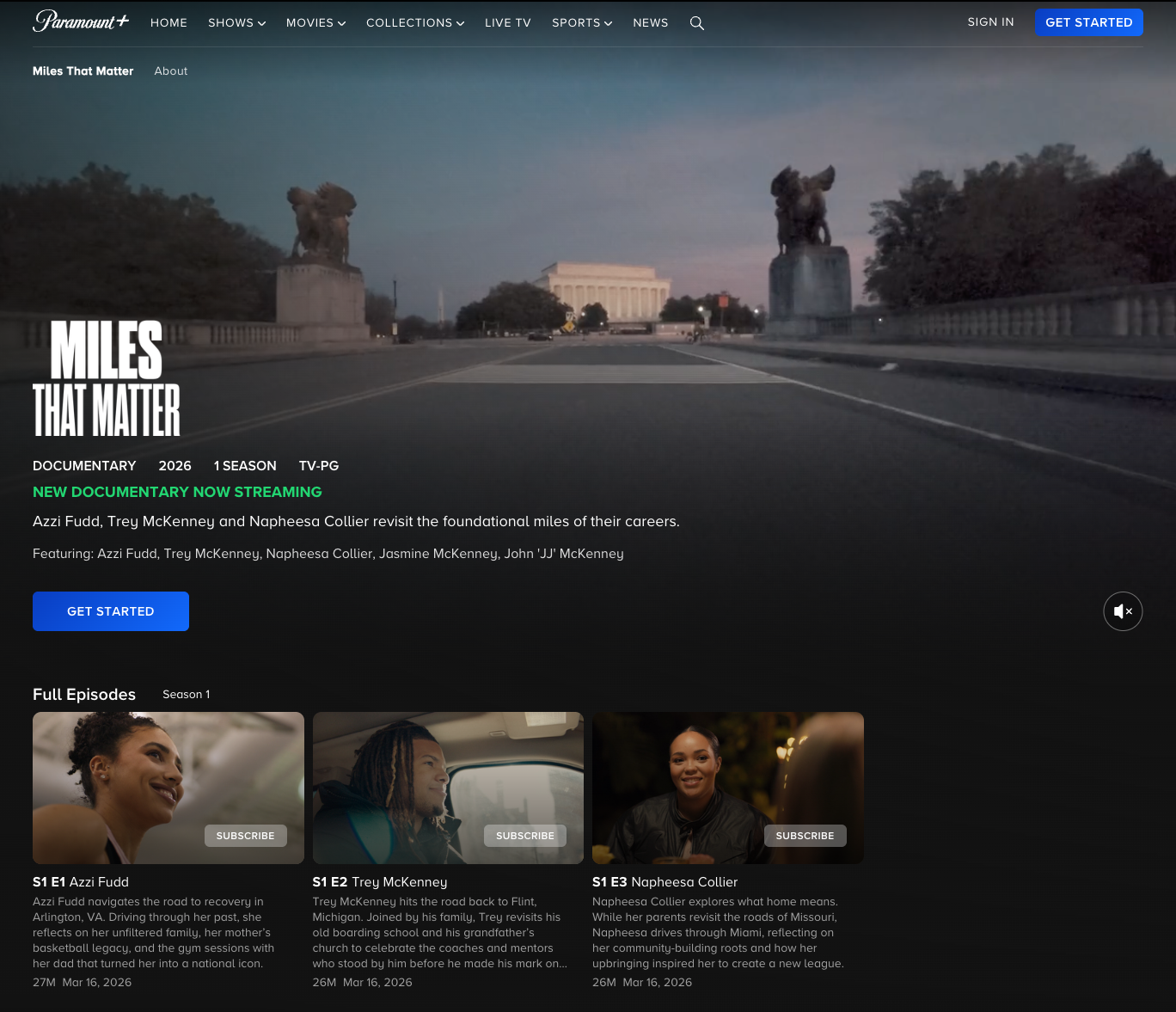This screenshot has height=1012, width=1176.
Task: Open the S1 E1 Azzi Fudd title
Action: coord(81,882)
